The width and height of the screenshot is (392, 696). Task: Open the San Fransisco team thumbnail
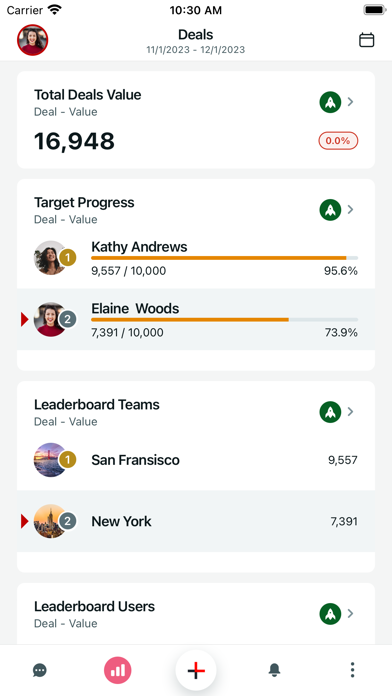[50, 460]
